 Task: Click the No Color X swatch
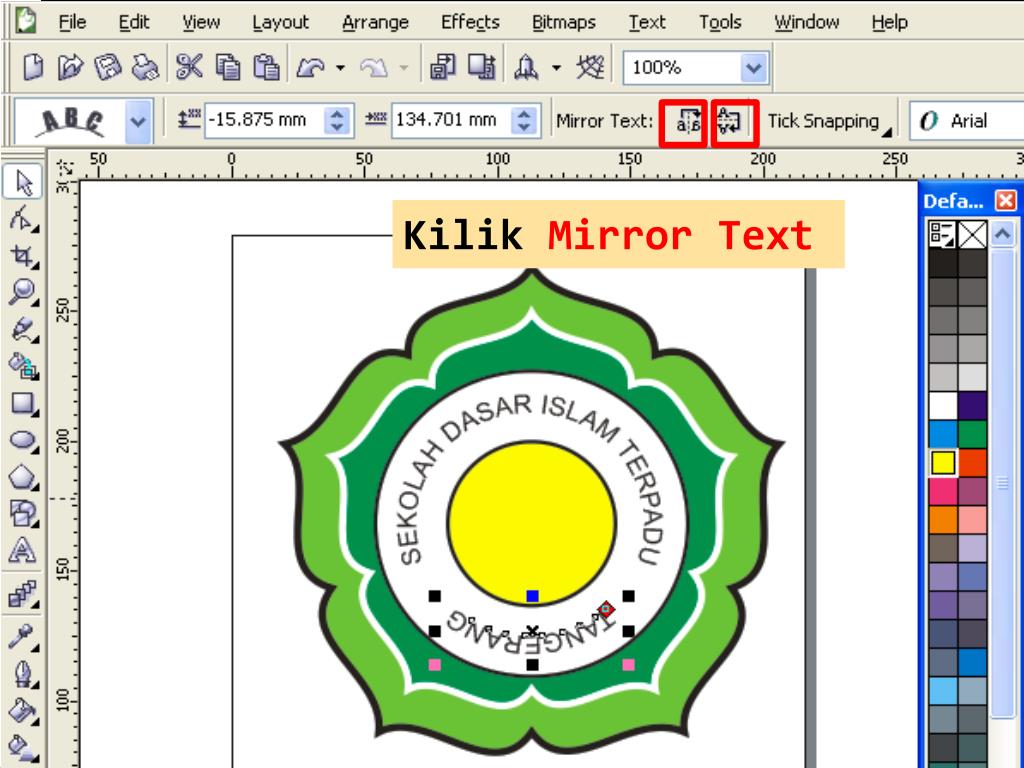[972, 234]
